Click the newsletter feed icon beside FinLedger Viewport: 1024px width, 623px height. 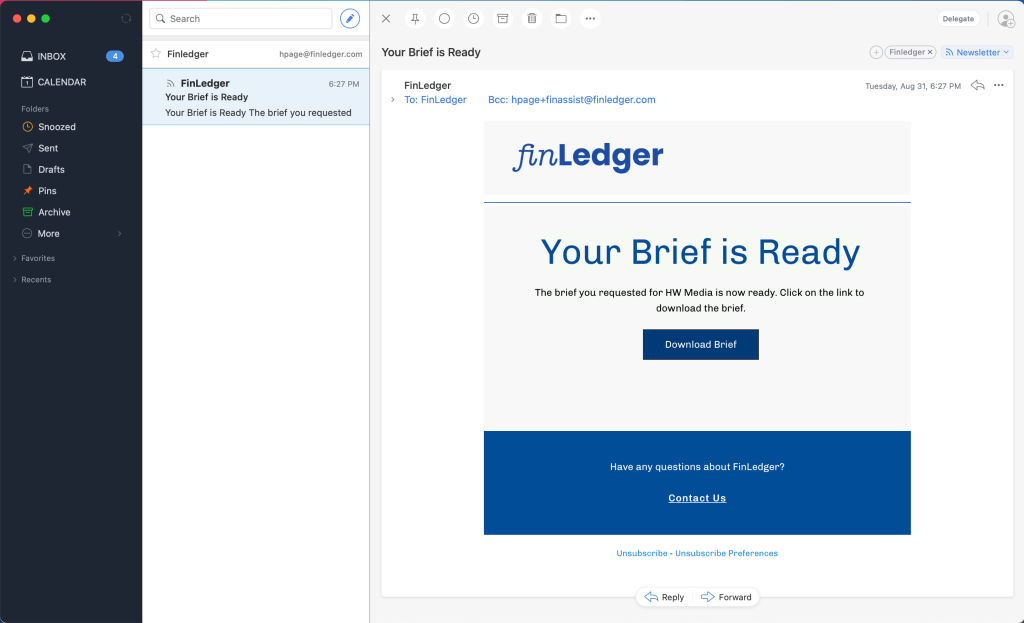pyautogui.click(x=170, y=84)
